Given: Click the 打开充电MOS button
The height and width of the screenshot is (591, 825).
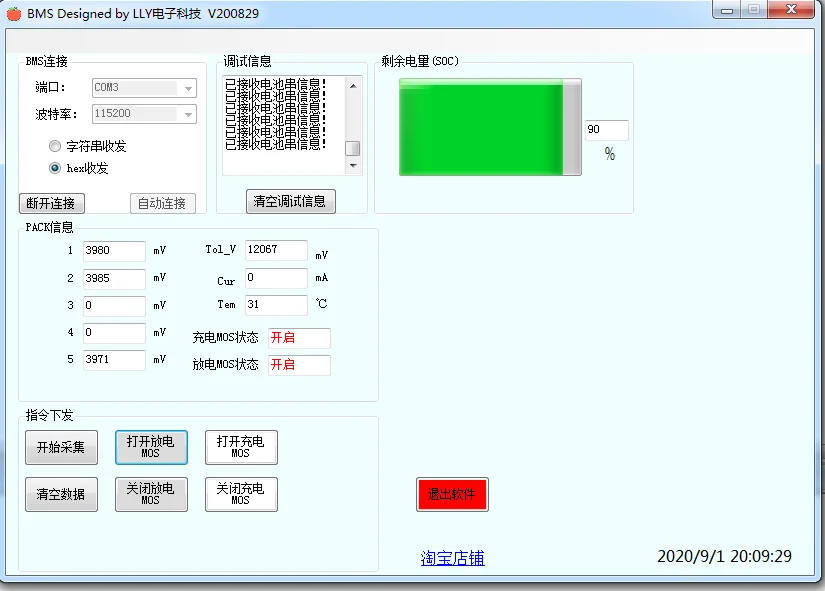Looking at the screenshot, I should (241, 447).
